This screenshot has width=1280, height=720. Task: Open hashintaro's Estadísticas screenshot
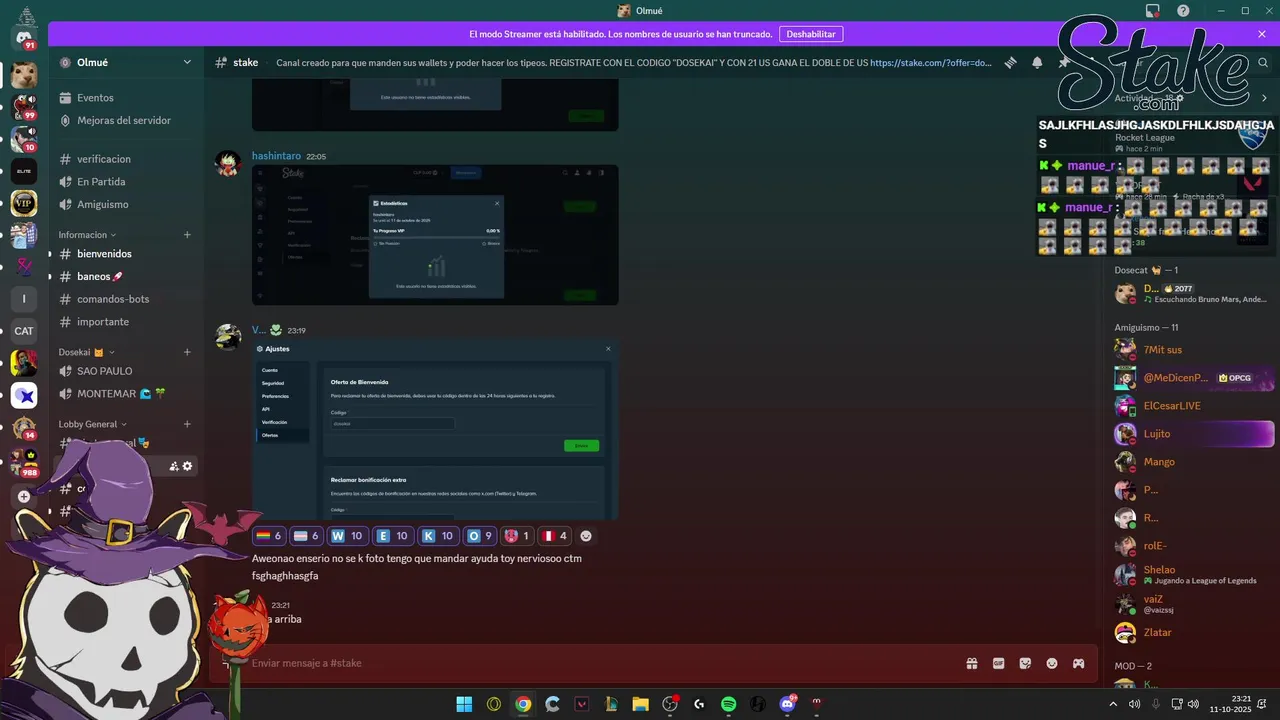click(x=435, y=235)
